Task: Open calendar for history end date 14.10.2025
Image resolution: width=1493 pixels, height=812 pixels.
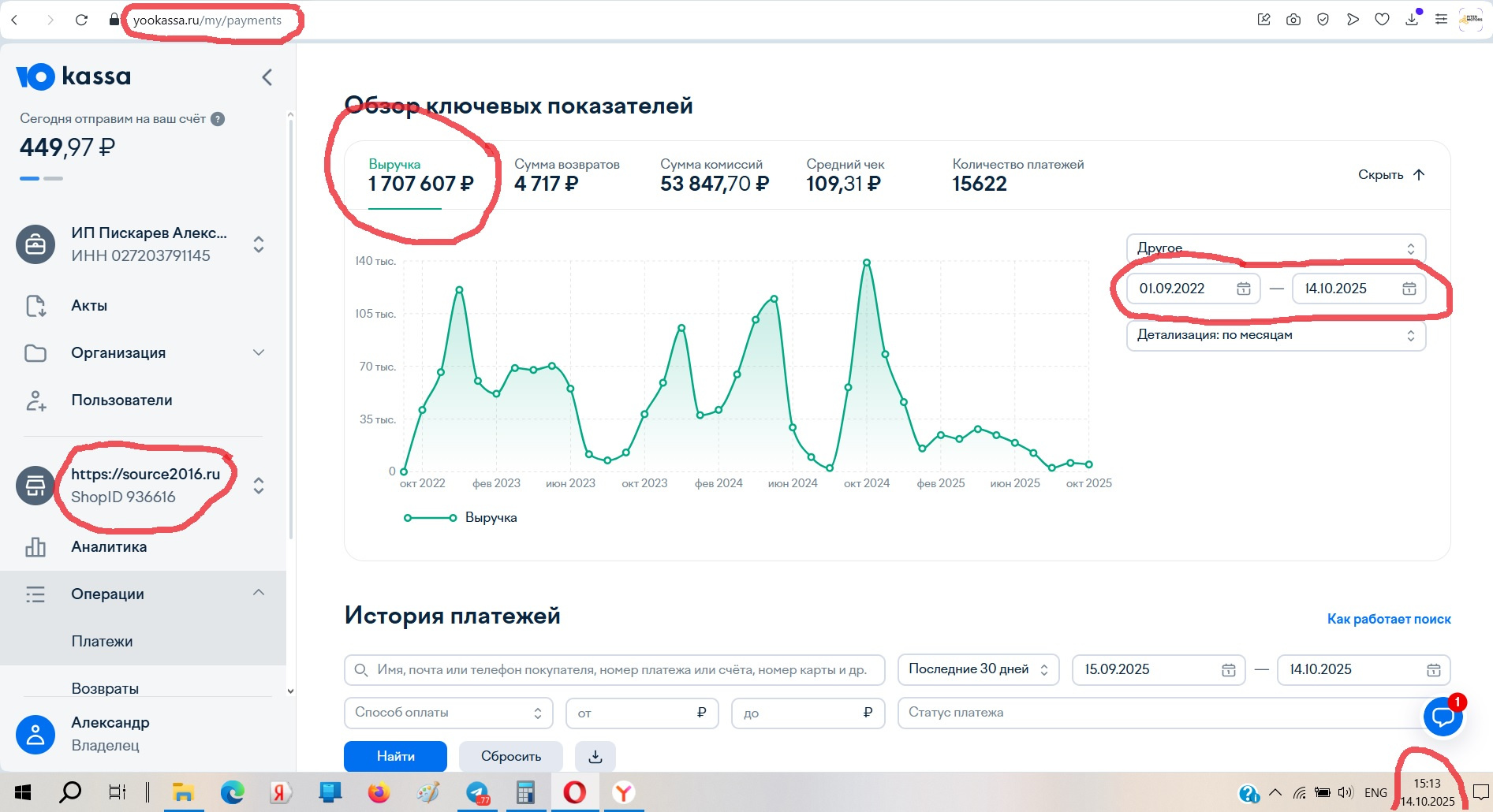Action: click(x=1434, y=670)
